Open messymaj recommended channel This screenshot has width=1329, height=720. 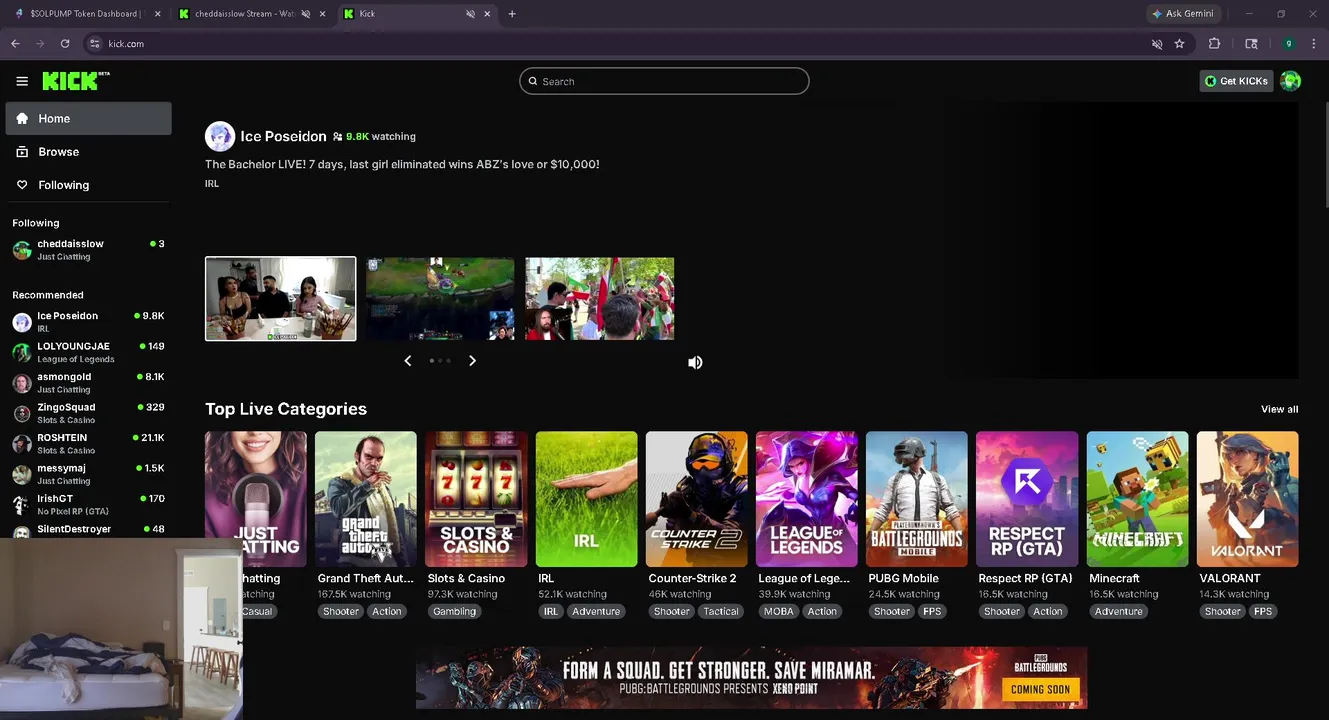click(x=88, y=474)
